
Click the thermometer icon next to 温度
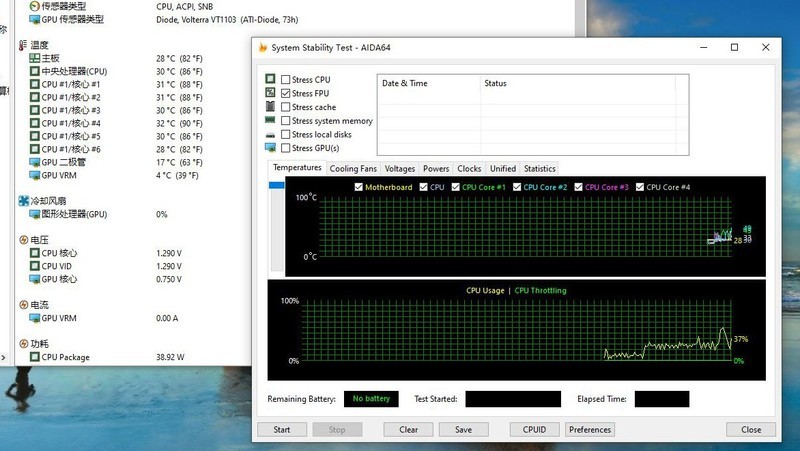(x=22, y=45)
